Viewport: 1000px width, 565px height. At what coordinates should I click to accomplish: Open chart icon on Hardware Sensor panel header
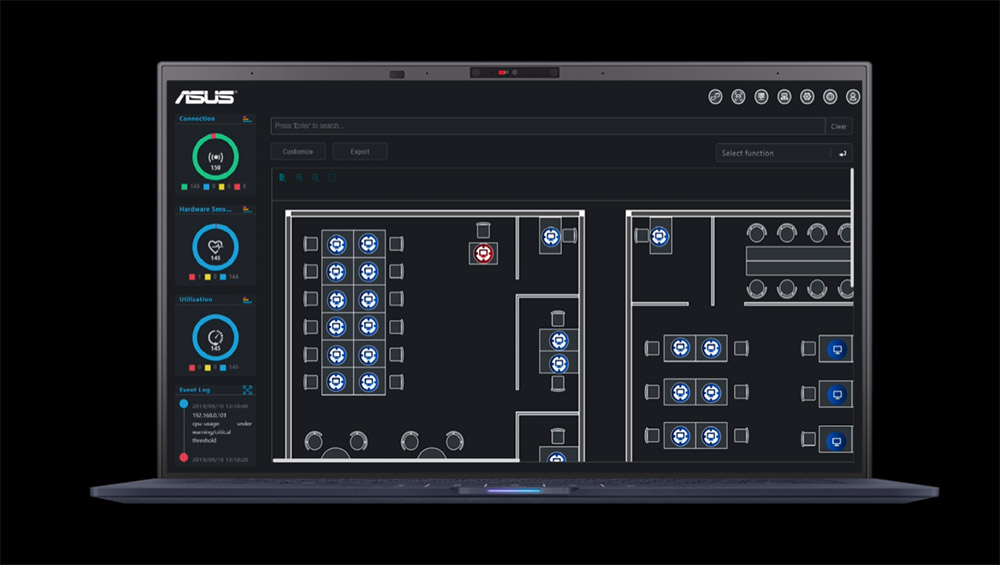point(247,209)
